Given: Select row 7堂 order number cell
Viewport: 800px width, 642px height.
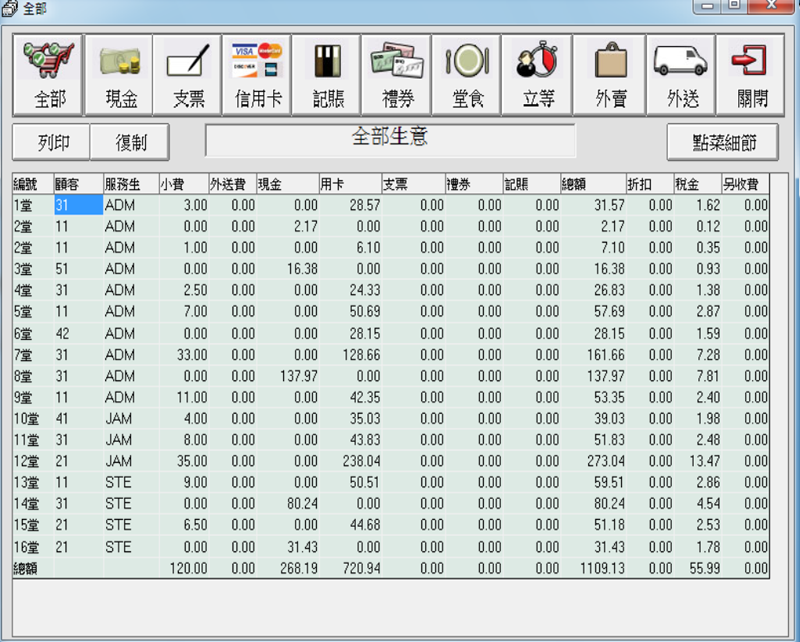Looking at the screenshot, I should tap(33, 355).
